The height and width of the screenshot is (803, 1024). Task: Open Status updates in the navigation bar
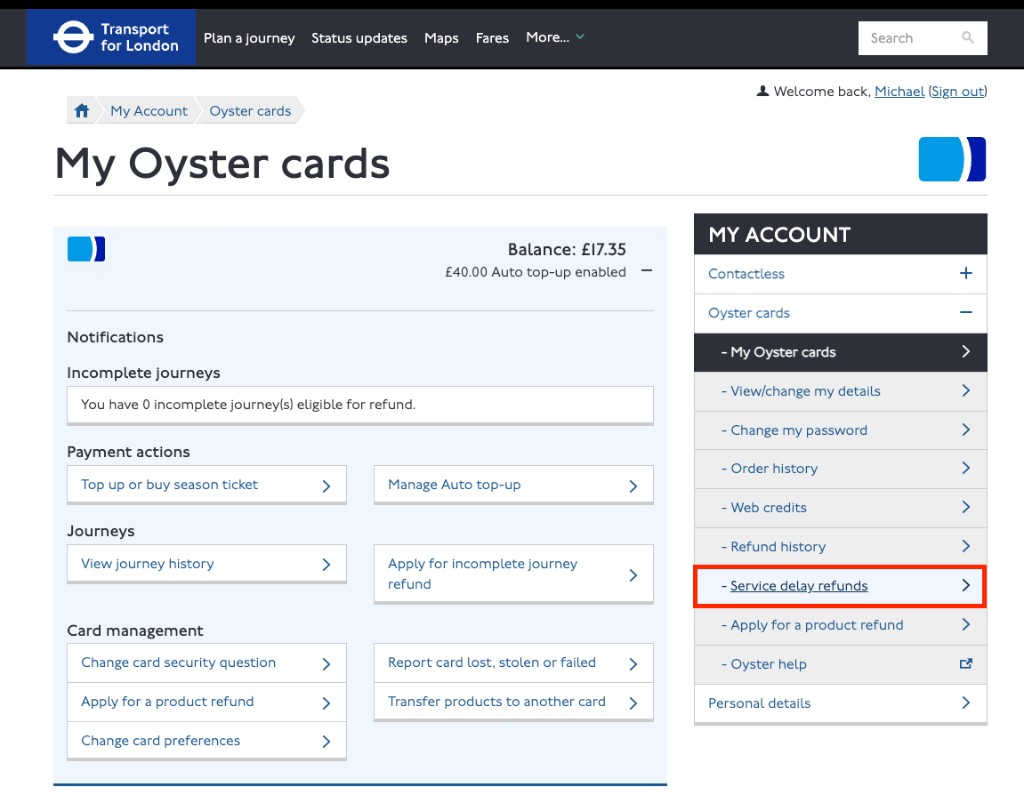(x=359, y=38)
